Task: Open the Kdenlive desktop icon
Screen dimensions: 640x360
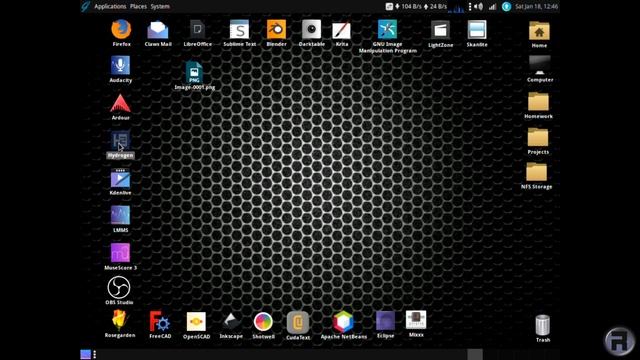Action: [120, 178]
